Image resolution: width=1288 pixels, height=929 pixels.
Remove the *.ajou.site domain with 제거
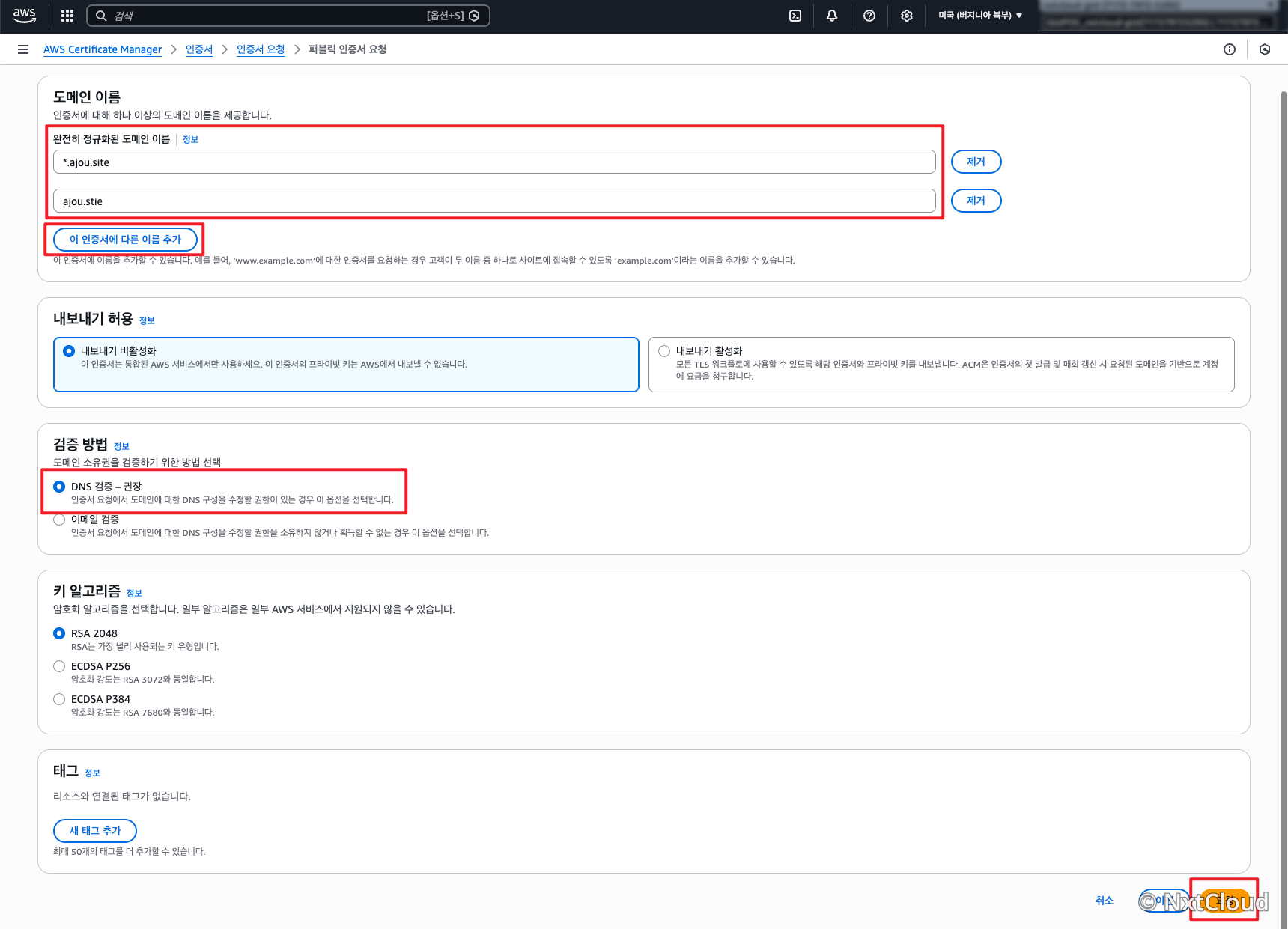[x=976, y=162]
